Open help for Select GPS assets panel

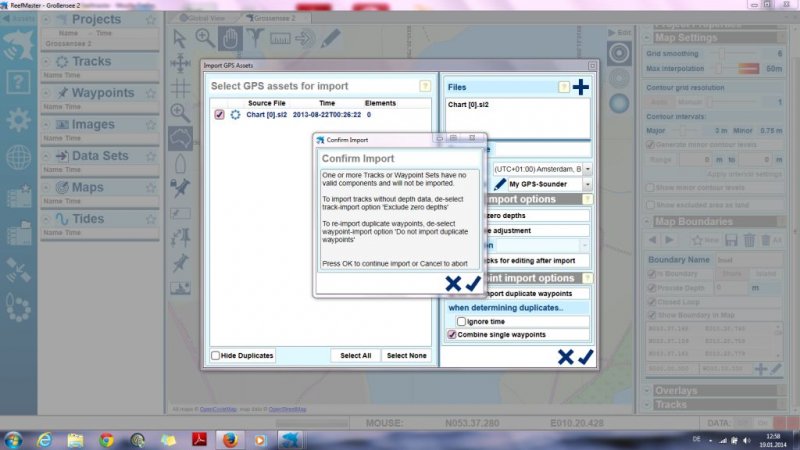425,87
